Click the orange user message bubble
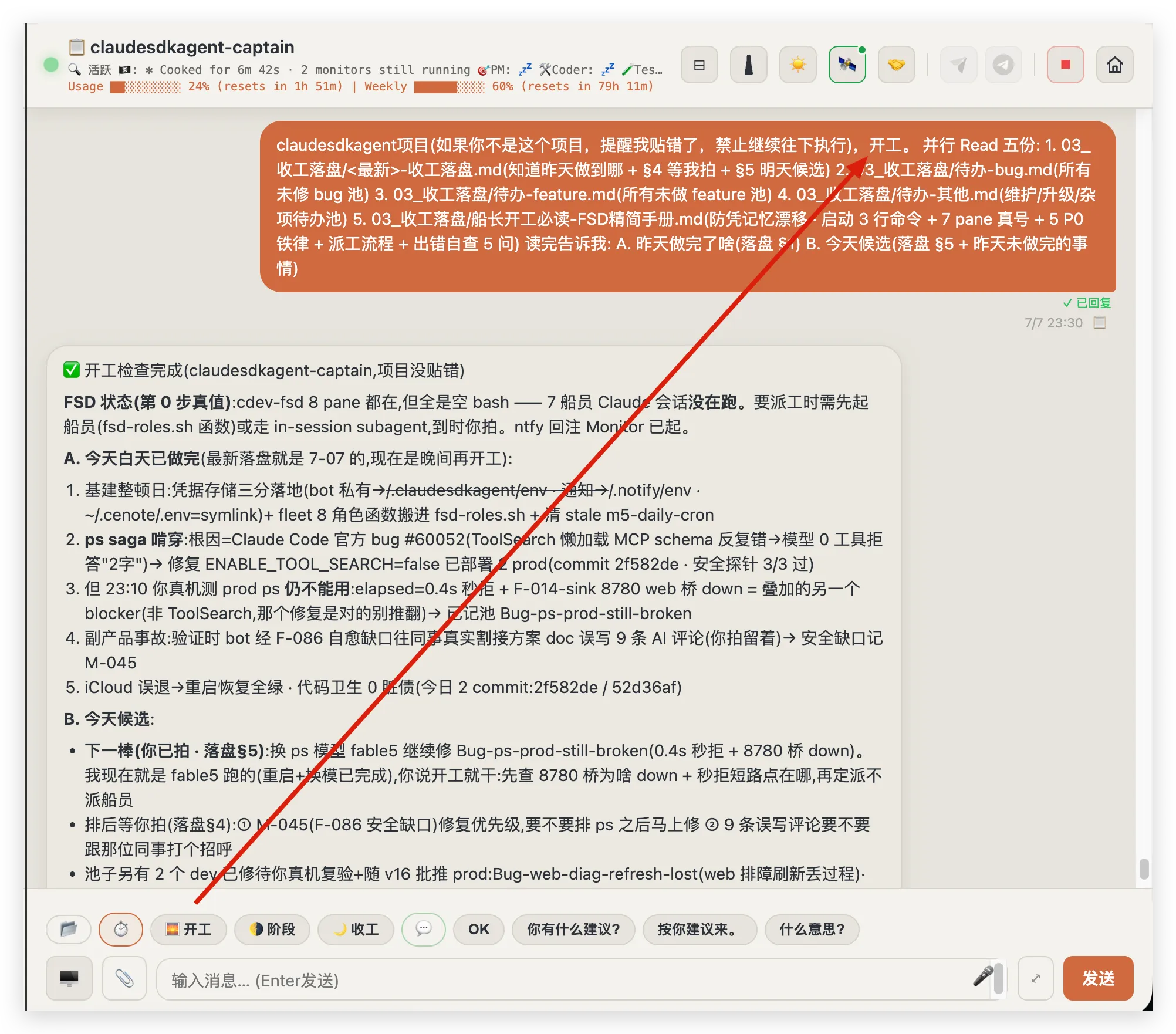 (688, 207)
